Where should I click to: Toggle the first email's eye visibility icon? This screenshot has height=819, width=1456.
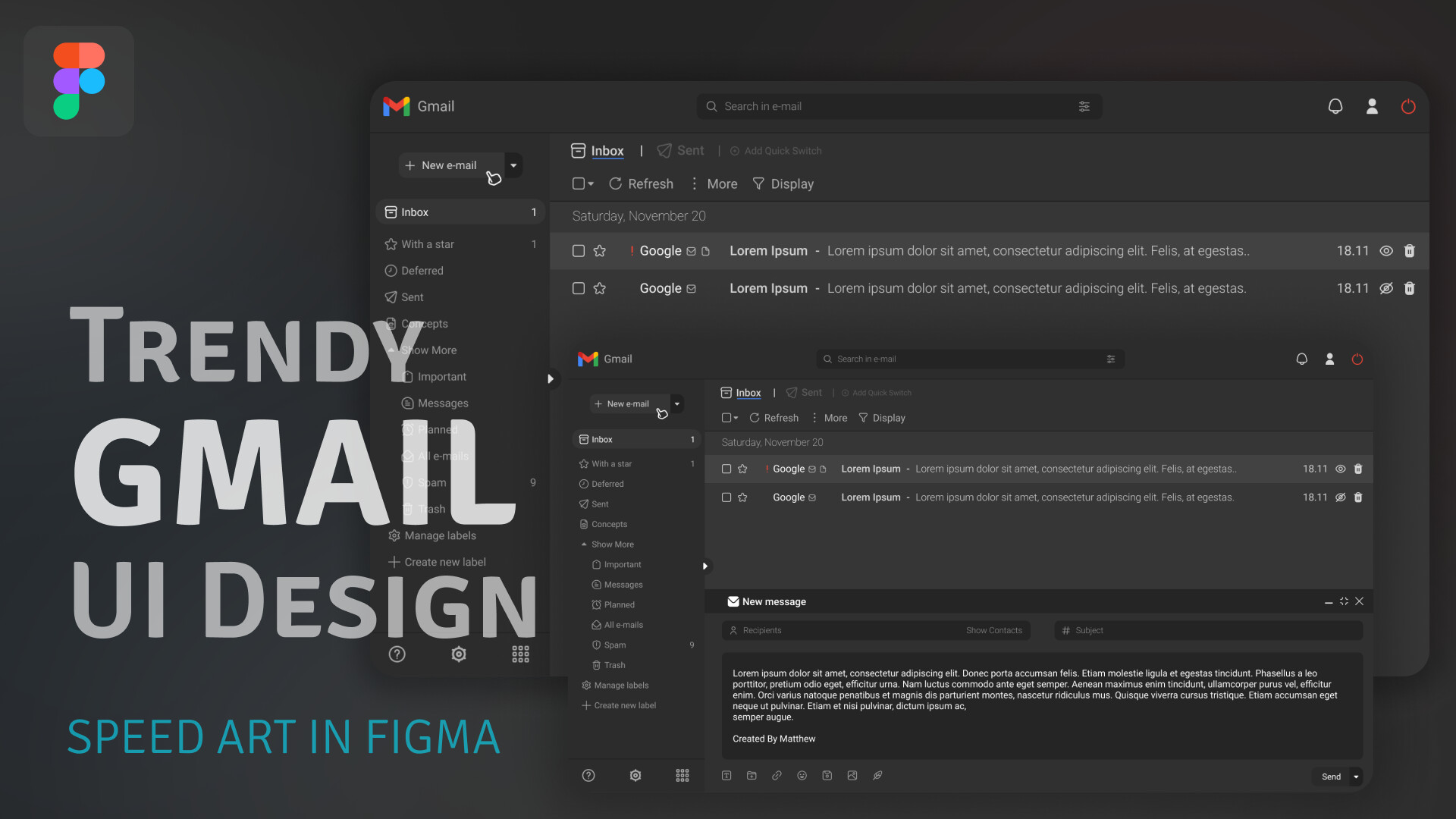coord(1386,251)
